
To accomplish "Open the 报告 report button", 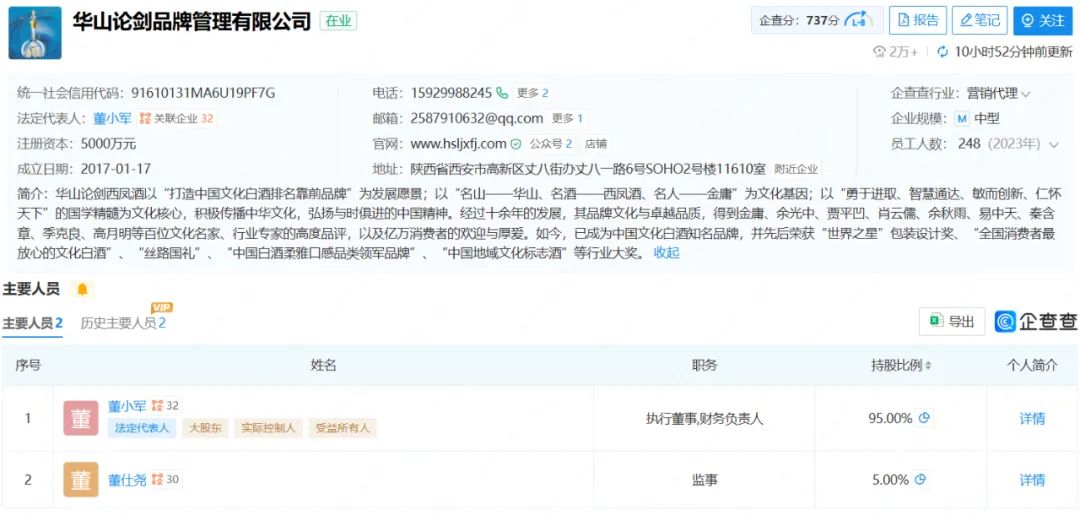I will coord(917,21).
